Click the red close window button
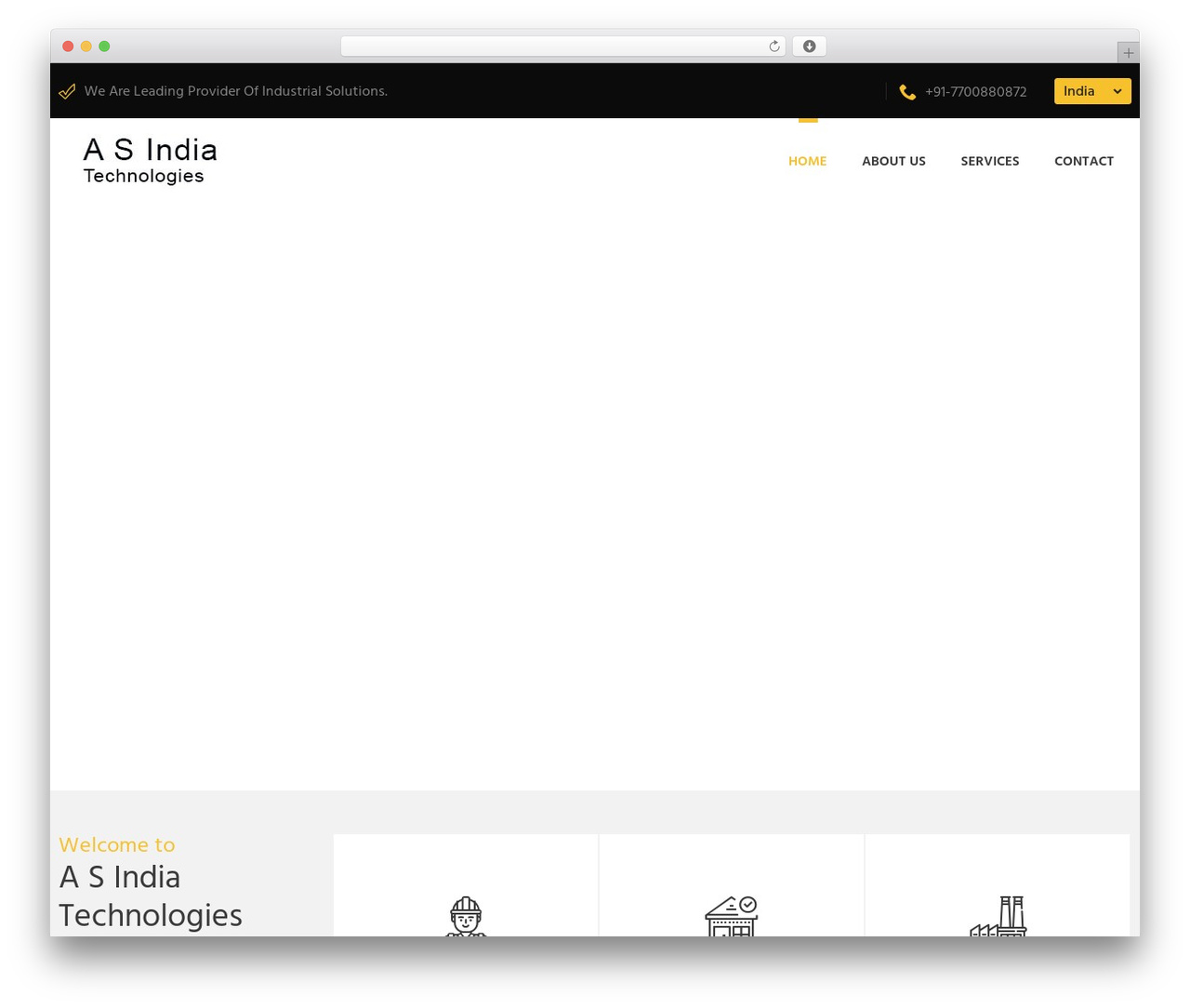Screen dimensions: 1190x1008 tap(68, 46)
